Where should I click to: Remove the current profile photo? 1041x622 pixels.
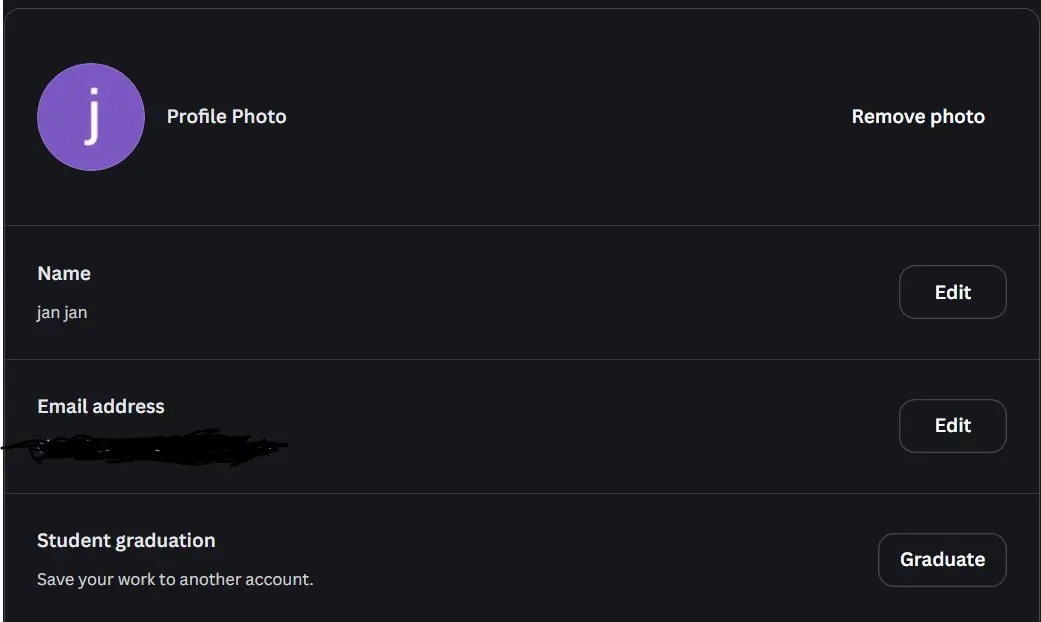click(x=918, y=117)
